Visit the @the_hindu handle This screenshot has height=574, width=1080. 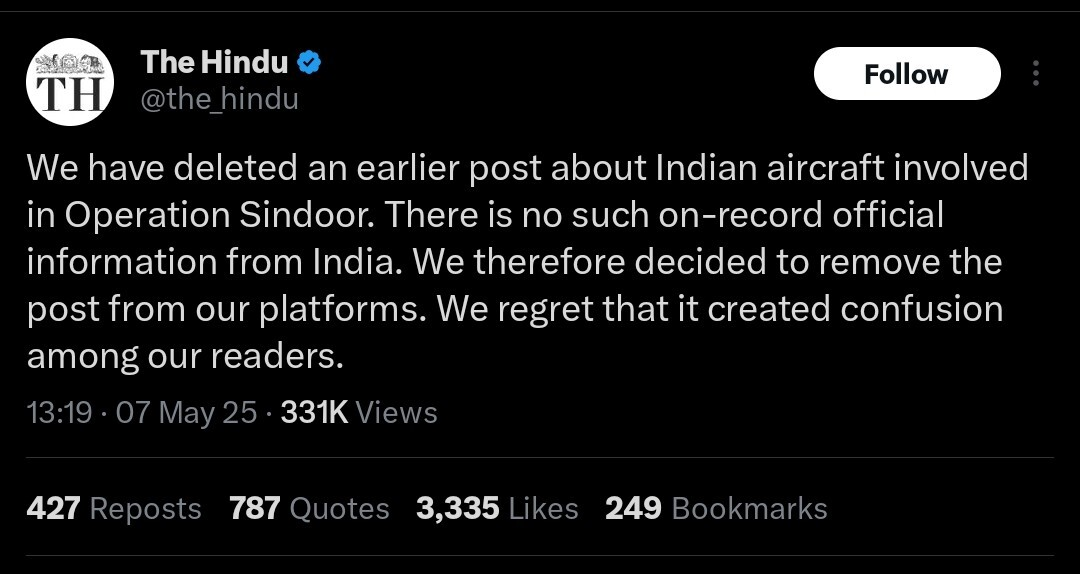pos(220,99)
